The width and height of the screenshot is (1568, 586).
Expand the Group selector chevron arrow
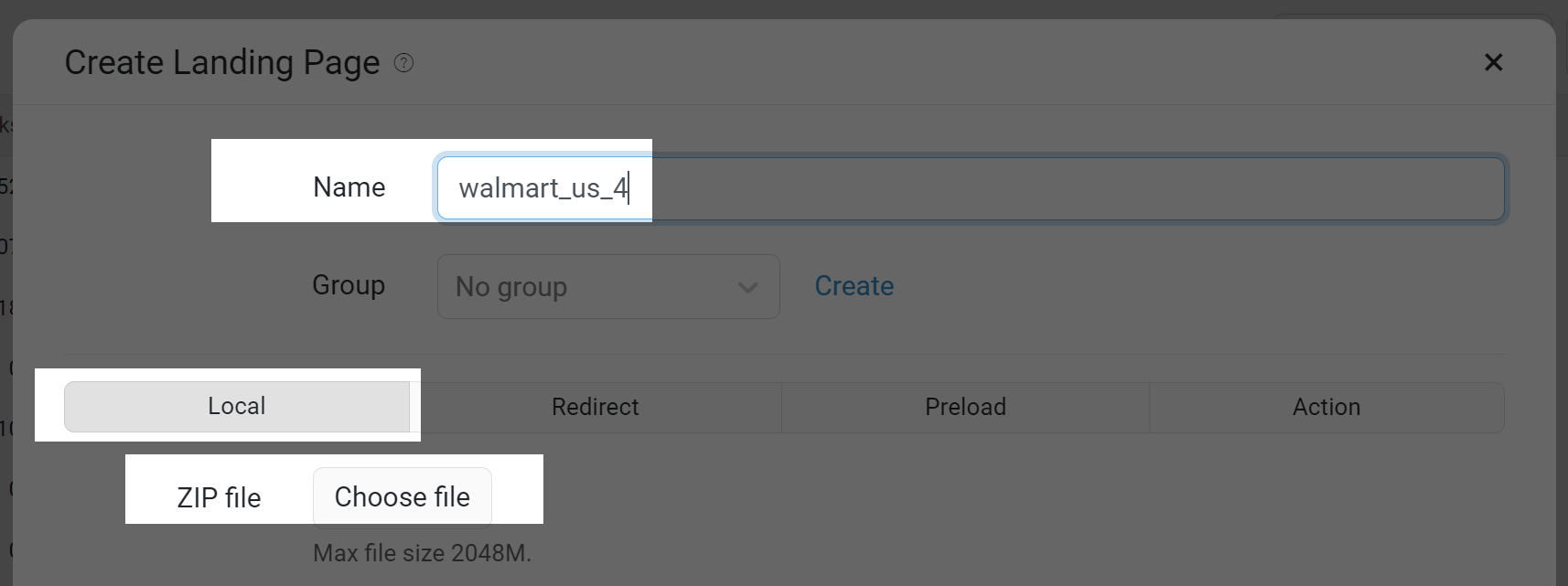pyautogui.click(x=747, y=288)
